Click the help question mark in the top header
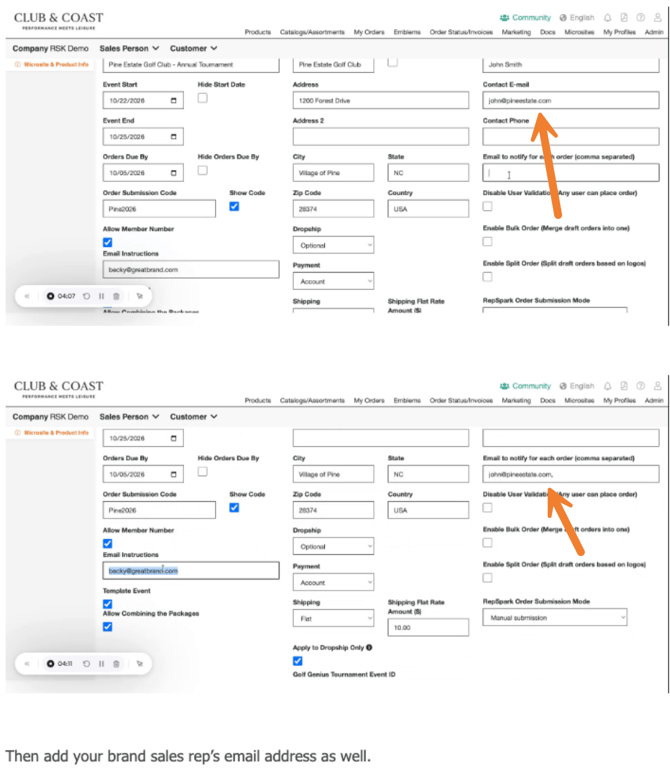Screen dimensions: 670x770 [x=640, y=17]
